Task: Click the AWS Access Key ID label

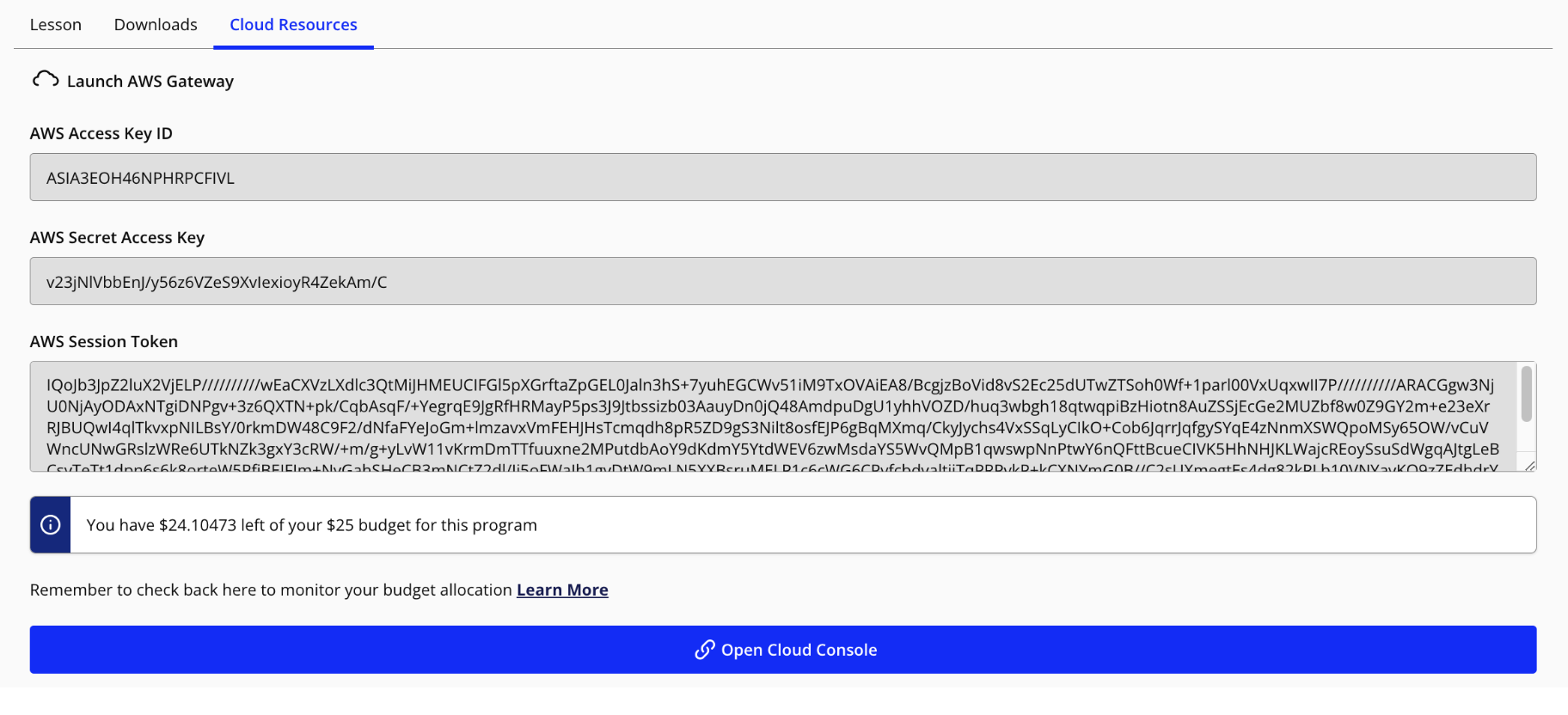Action: (101, 133)
